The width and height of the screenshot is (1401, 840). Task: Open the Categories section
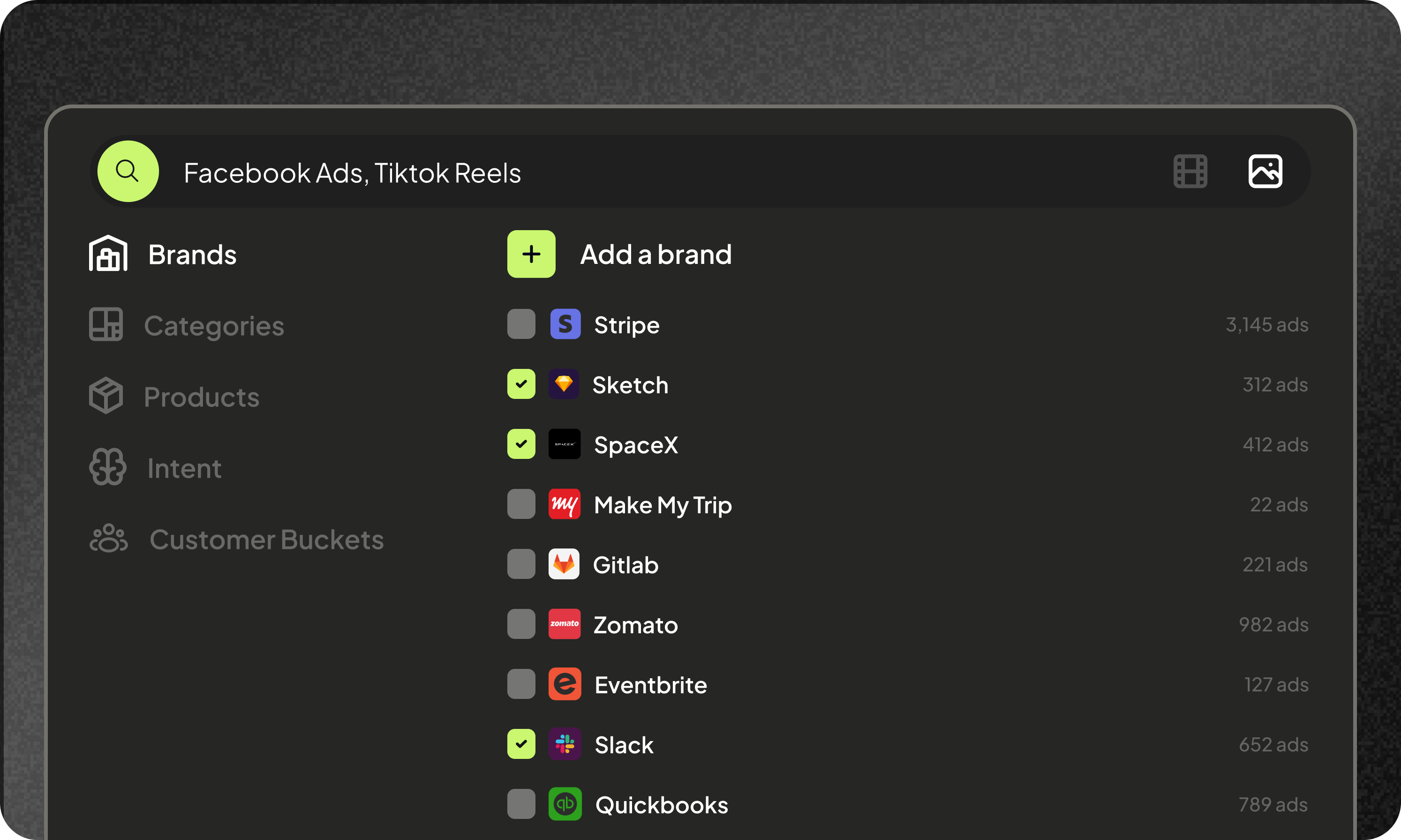tap(214, 325)
